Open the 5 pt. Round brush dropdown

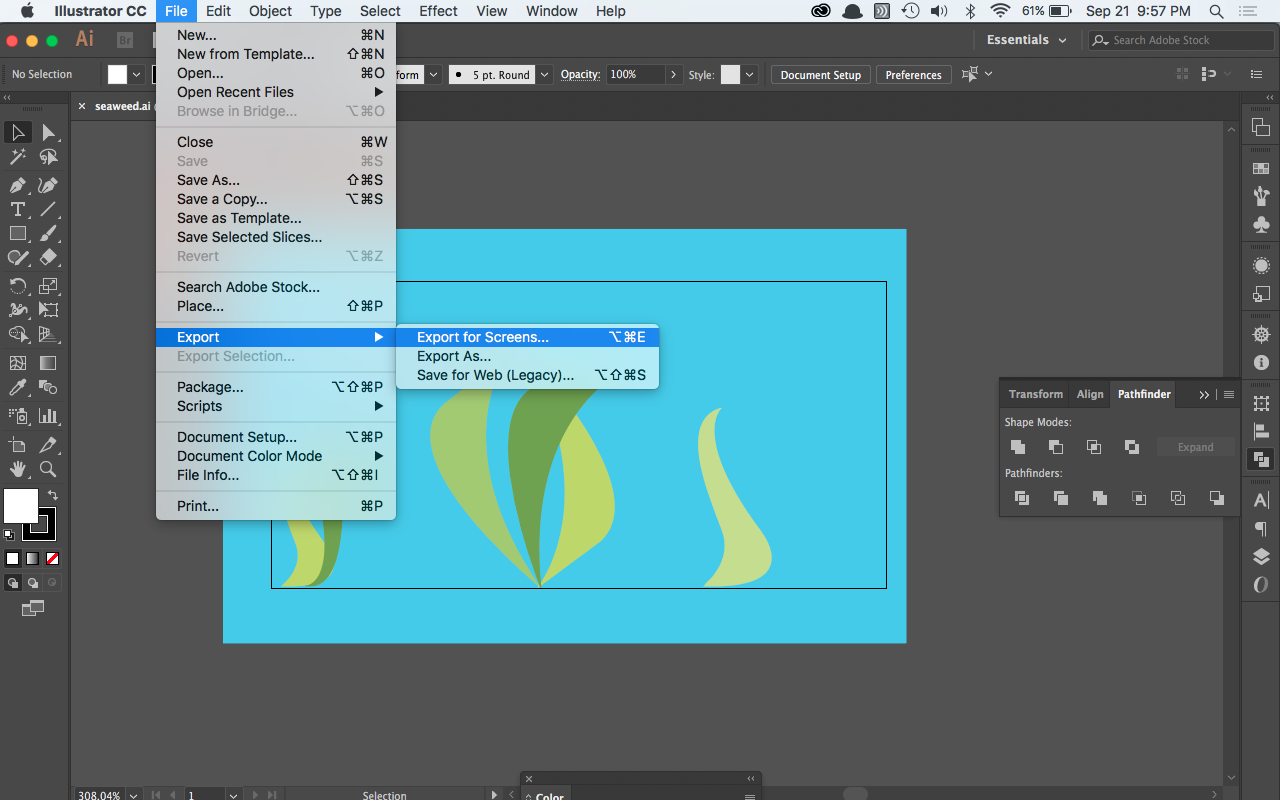(545, 75)
